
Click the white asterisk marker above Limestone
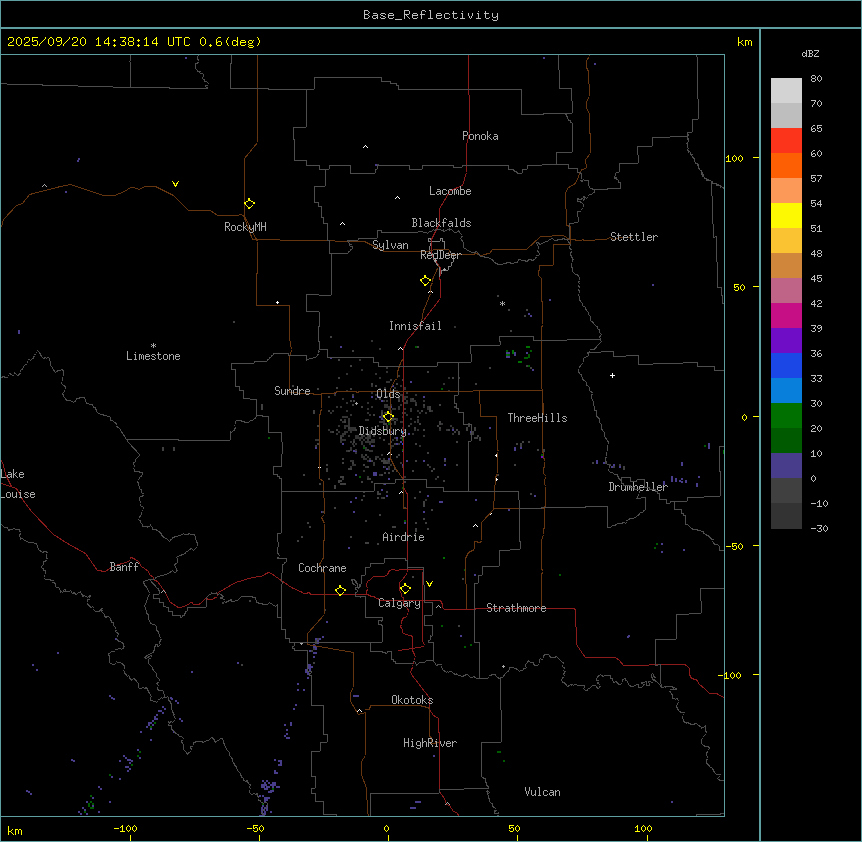pyautogui.click(x=153, y=345)
